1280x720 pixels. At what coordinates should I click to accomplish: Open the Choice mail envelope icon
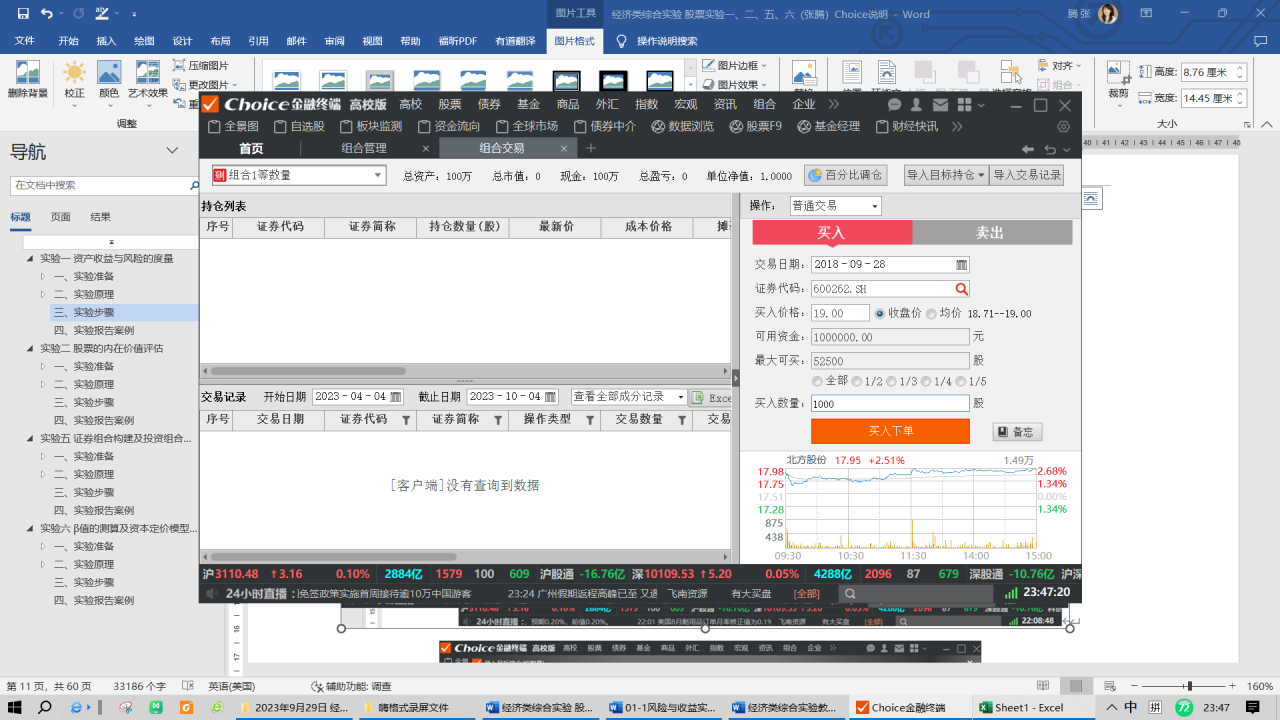coord(940,104)
